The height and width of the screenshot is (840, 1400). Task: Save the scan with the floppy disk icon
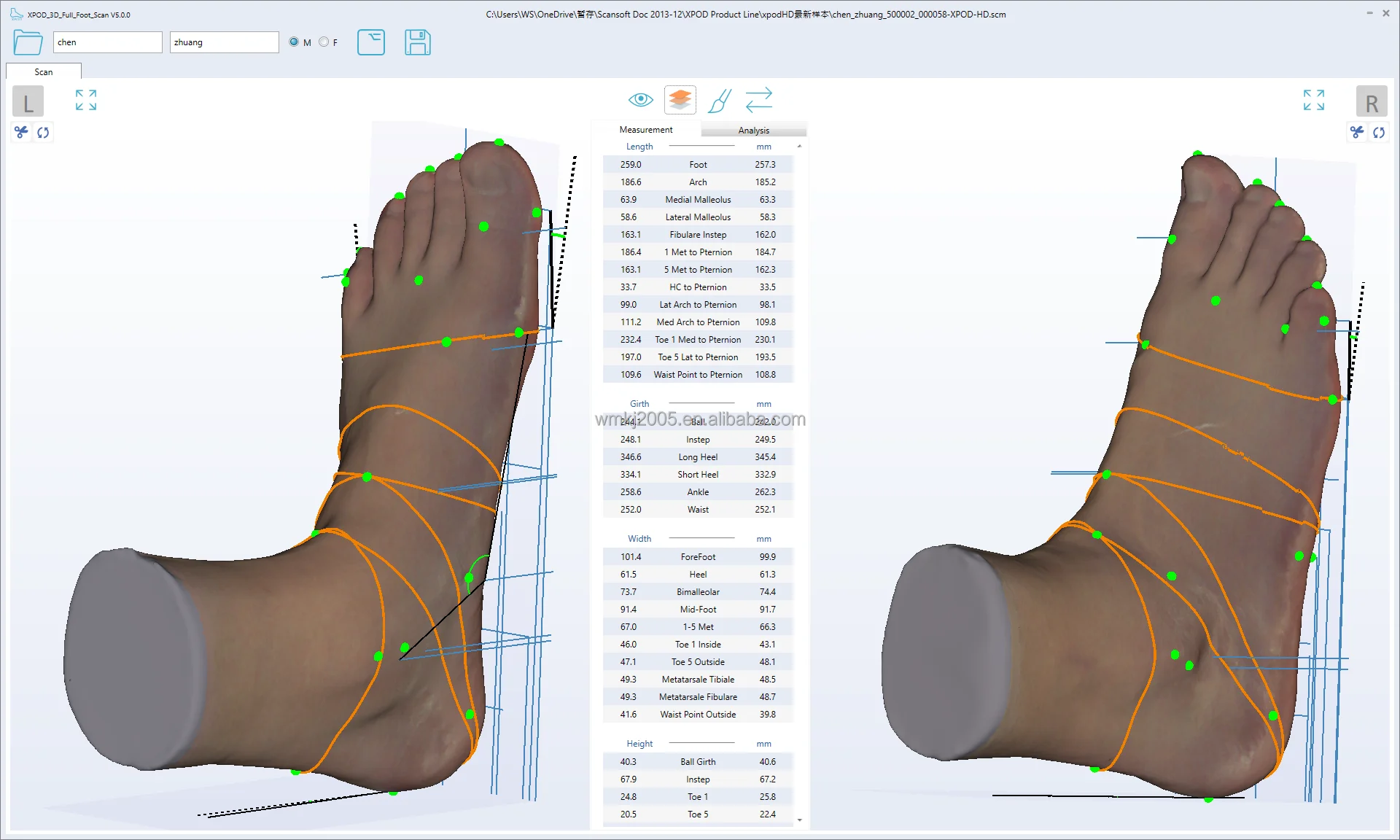(x=417, y=42)
